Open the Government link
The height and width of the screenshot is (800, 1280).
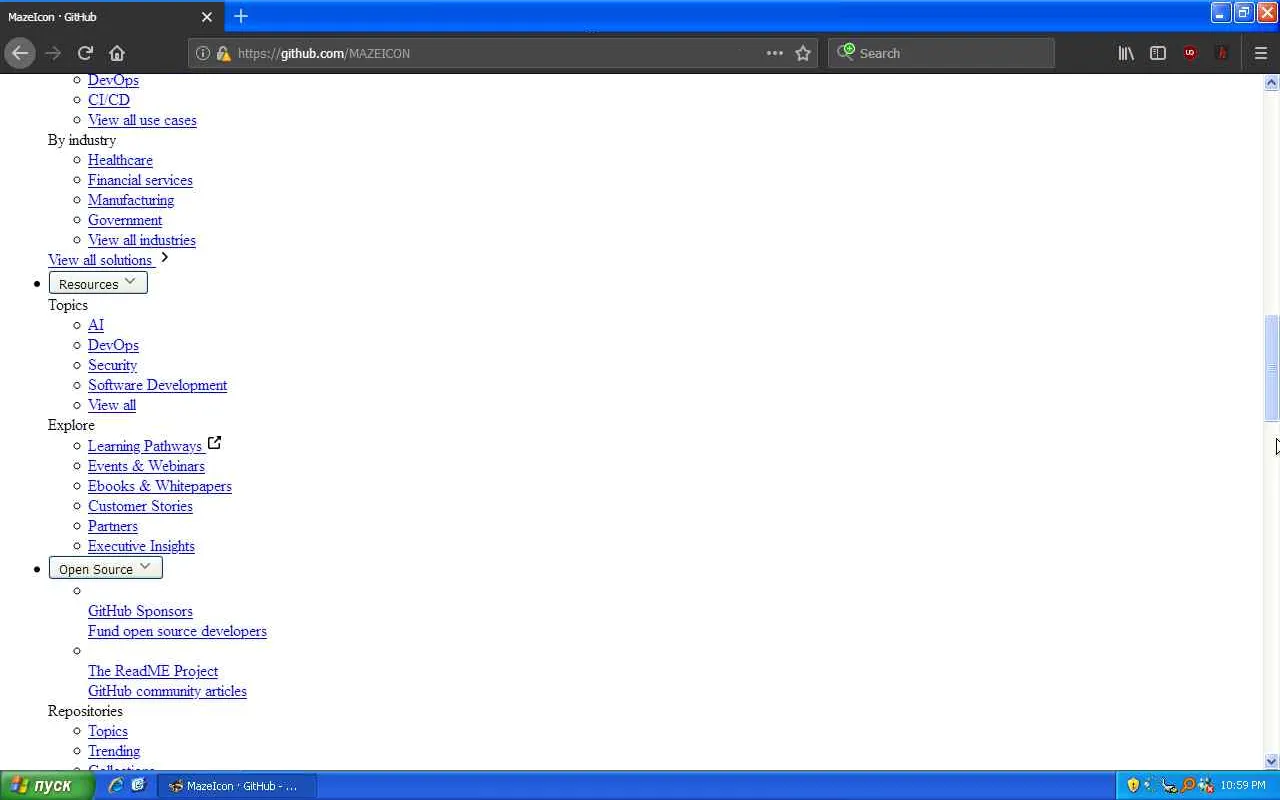pyautogui.click(x=125, y=220)
